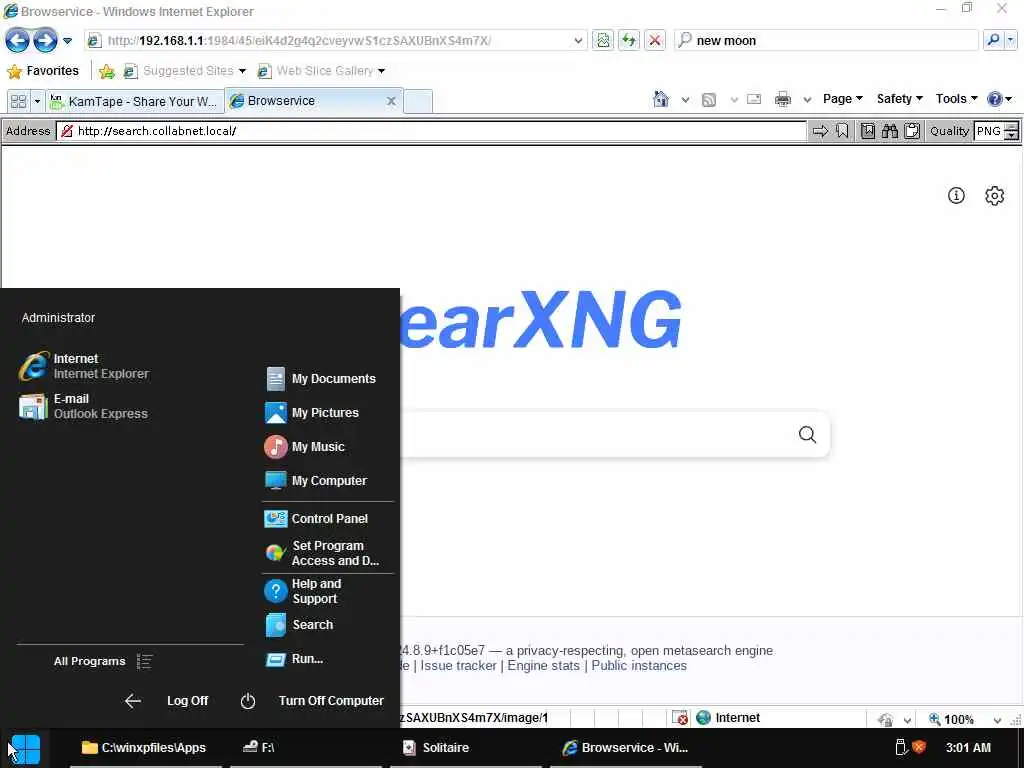
Task: Click the popup blocked status bar icon
Action: pyautogui.click(x=680, y=718)
